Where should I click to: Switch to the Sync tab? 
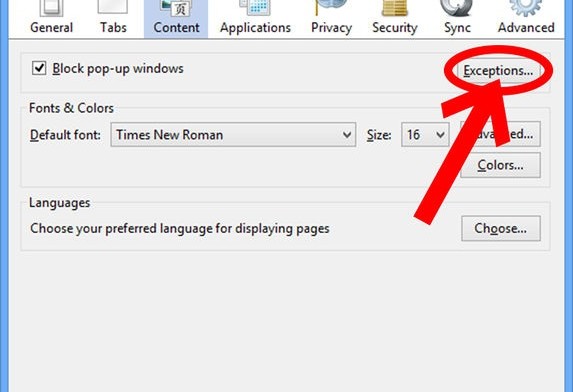(x=457, y=18)
